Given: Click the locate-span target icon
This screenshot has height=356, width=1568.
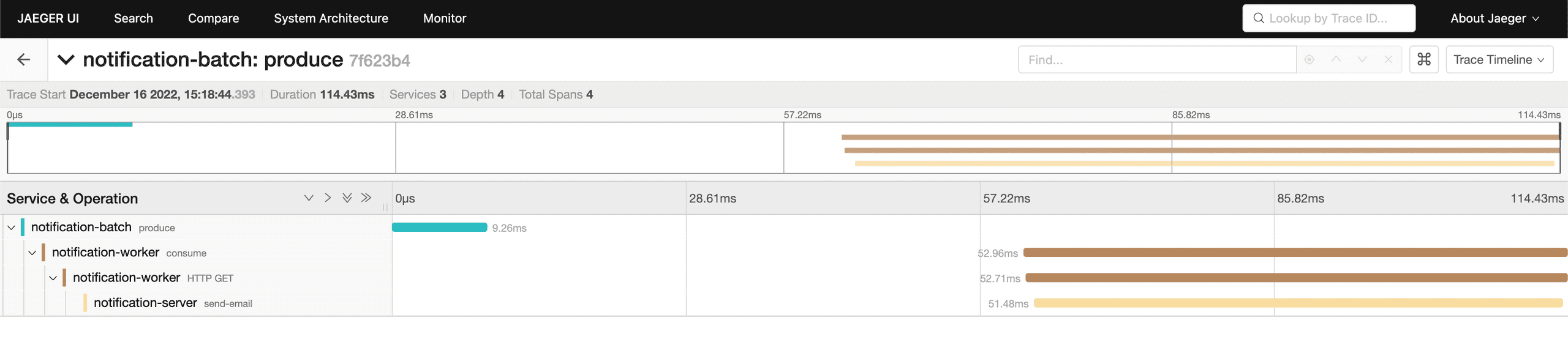Looking at the screenshot, I should 1310,59.
